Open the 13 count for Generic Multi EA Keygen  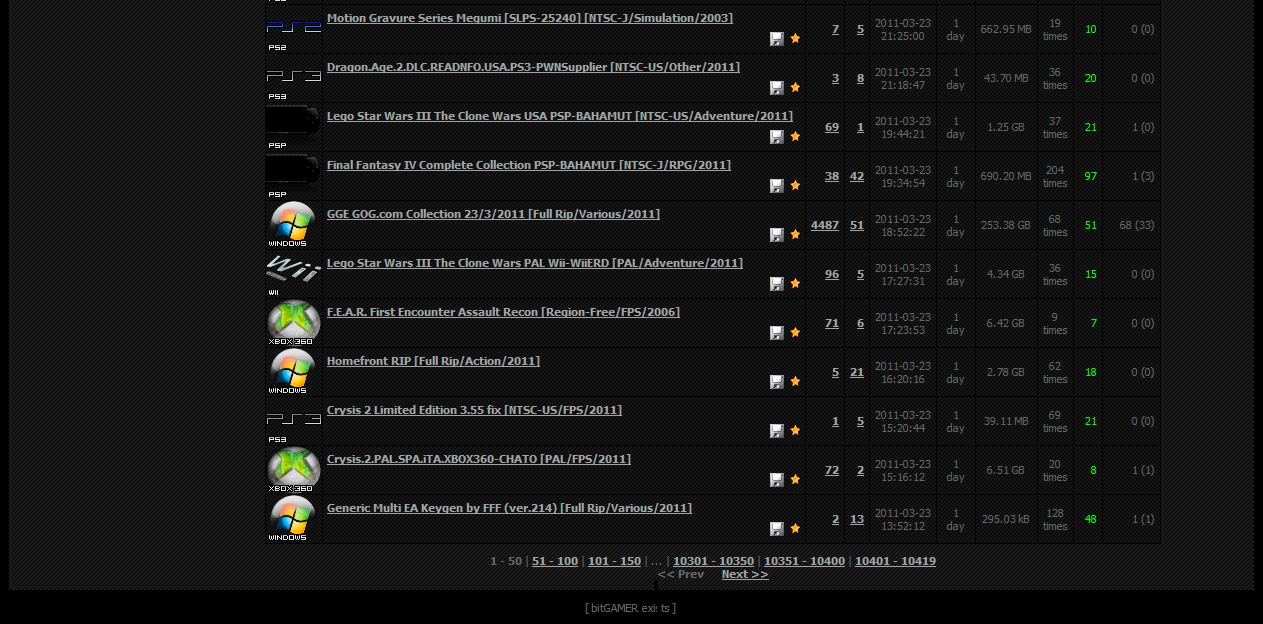pyautogui.click(x=857, y=519)
